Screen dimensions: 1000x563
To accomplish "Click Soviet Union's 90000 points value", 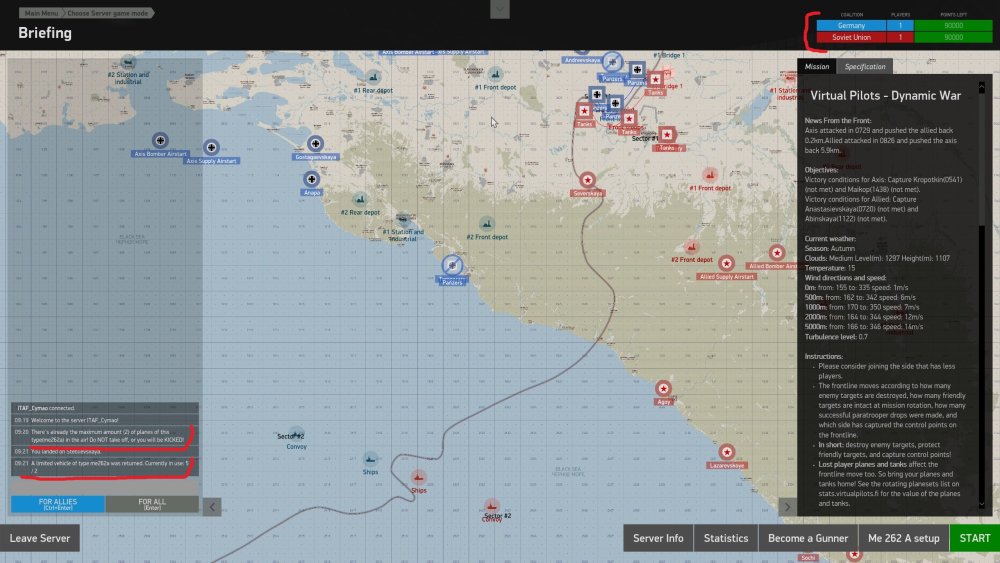I will pos(953,37).
